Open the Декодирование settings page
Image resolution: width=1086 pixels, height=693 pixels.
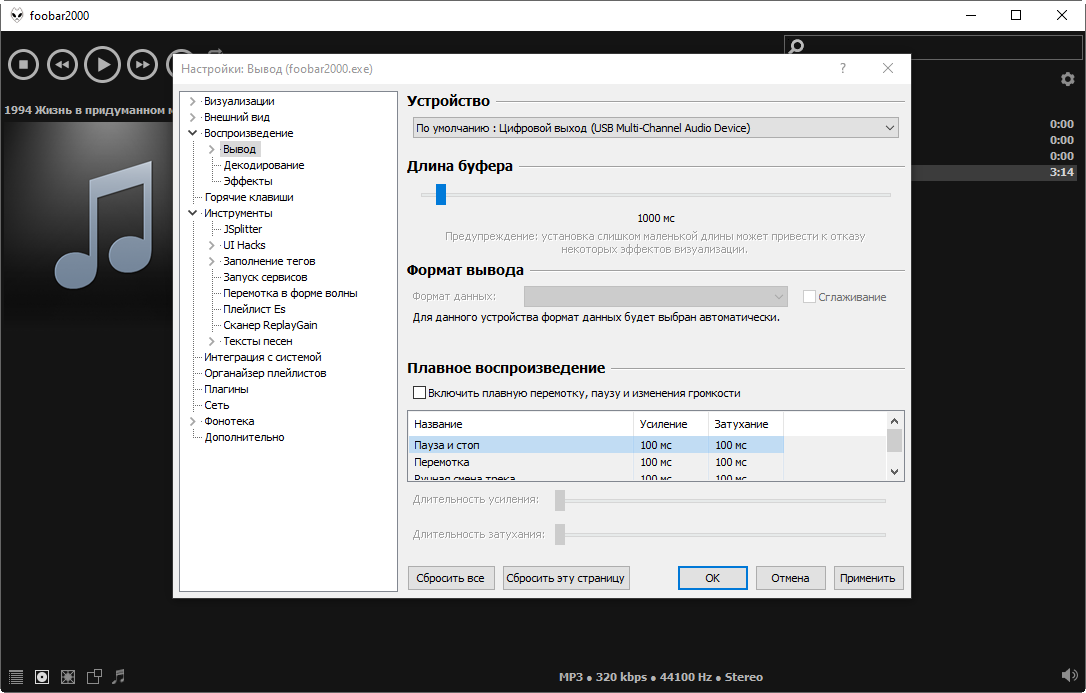pyautogui.click(x=263, y=165)
